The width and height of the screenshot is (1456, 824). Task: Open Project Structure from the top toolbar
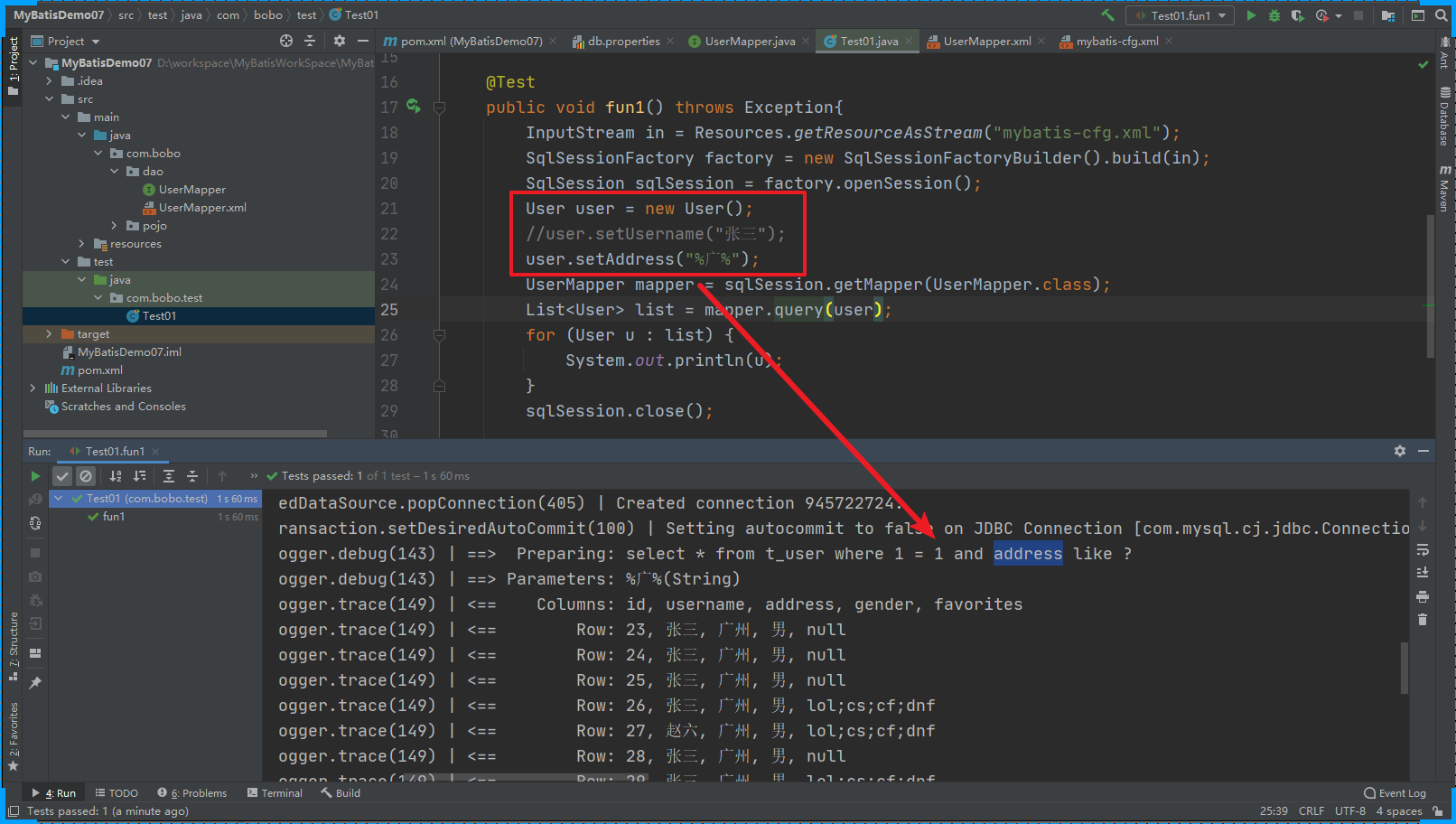[1388, 15]
